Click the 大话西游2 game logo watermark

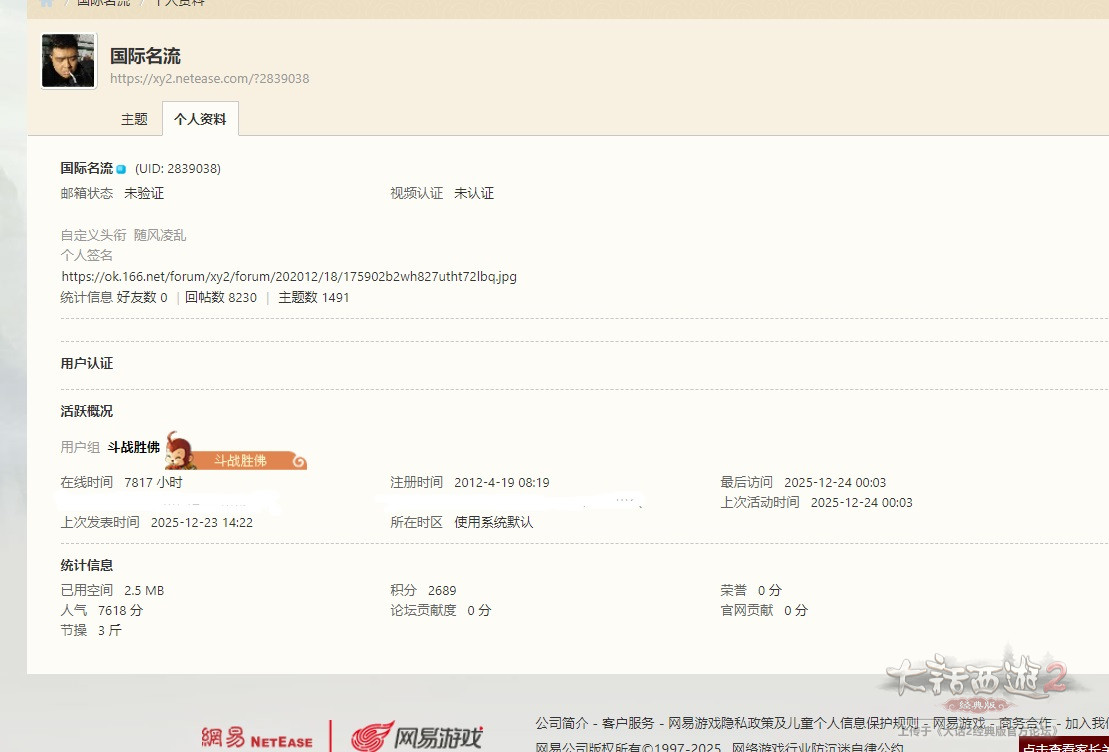(977, 680)
